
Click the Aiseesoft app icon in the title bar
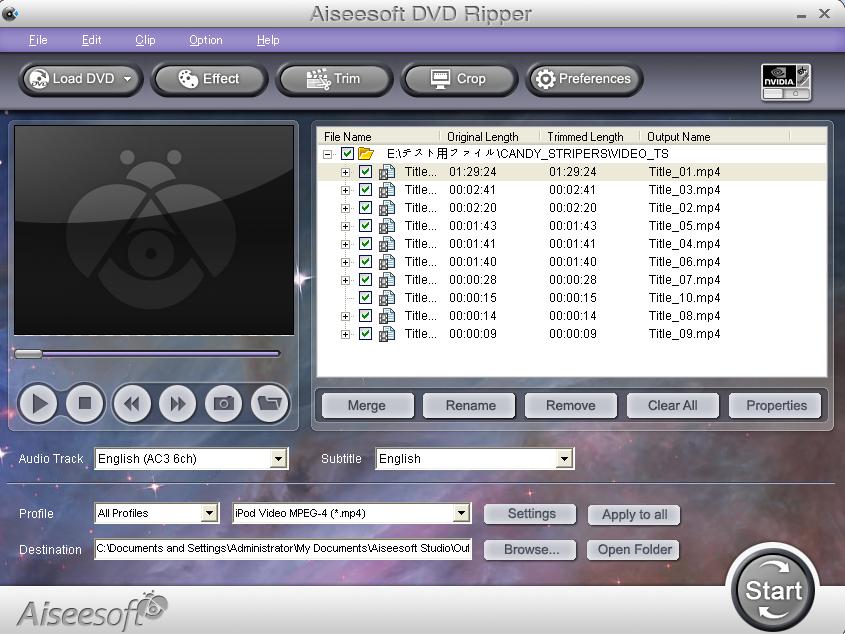pyautogui.click(x=10, y=13)
